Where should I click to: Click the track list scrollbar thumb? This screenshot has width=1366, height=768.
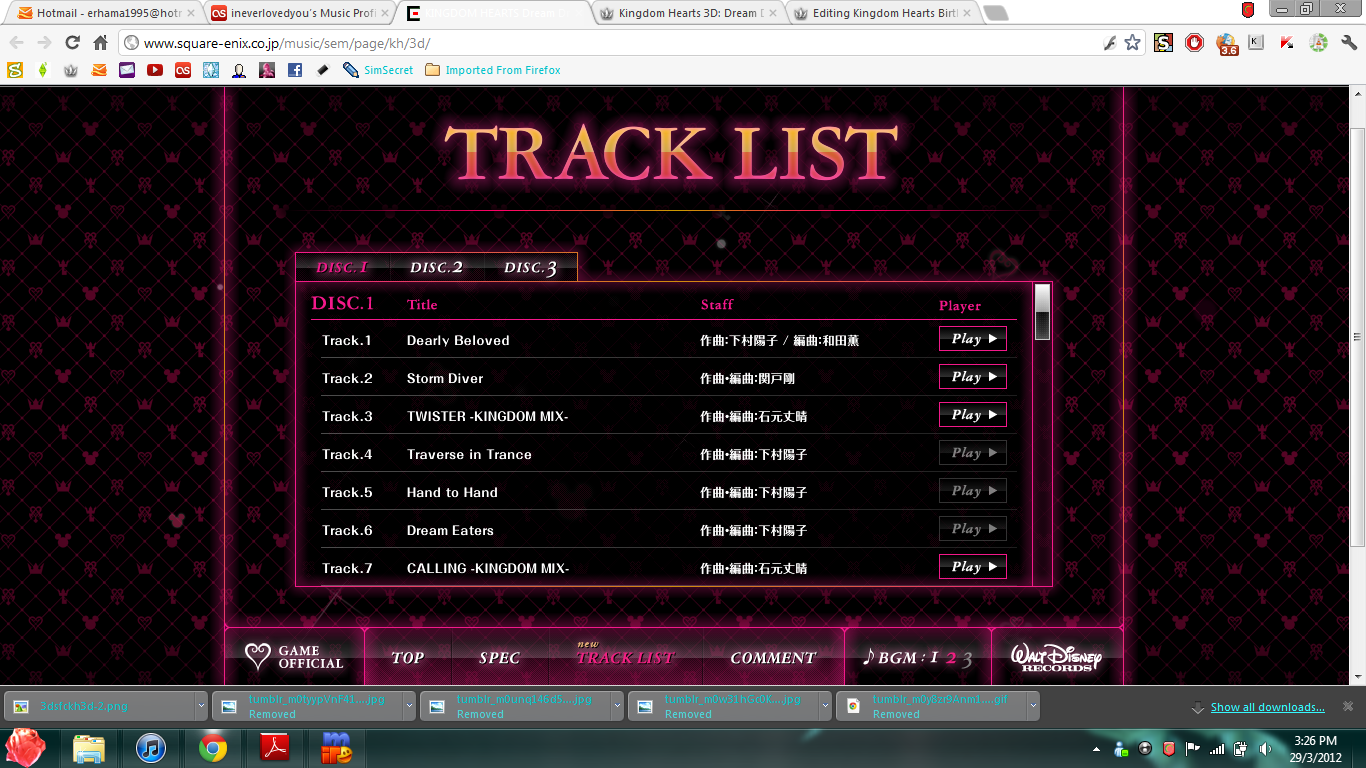click(1042, 312)
